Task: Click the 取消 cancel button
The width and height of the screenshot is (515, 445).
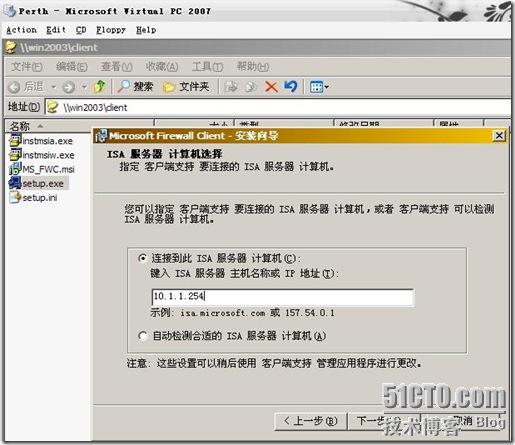Action: [x=462, y=421]
